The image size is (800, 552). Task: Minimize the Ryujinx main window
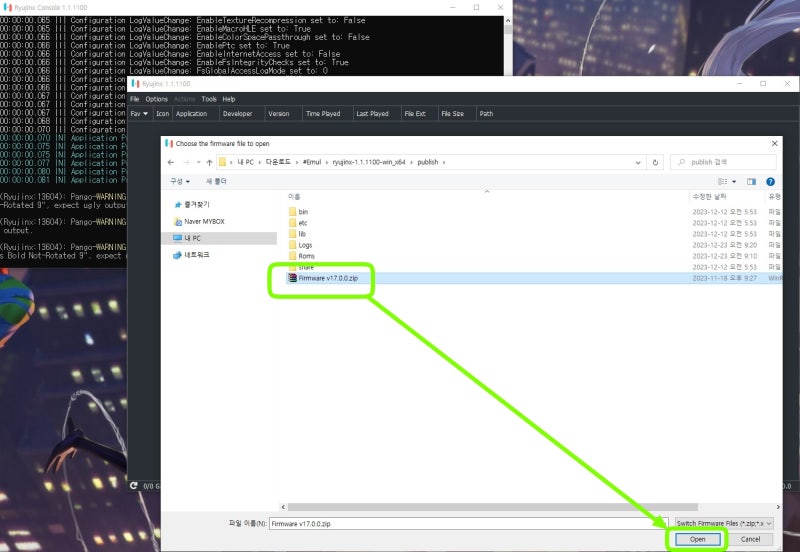click(739, 83)
